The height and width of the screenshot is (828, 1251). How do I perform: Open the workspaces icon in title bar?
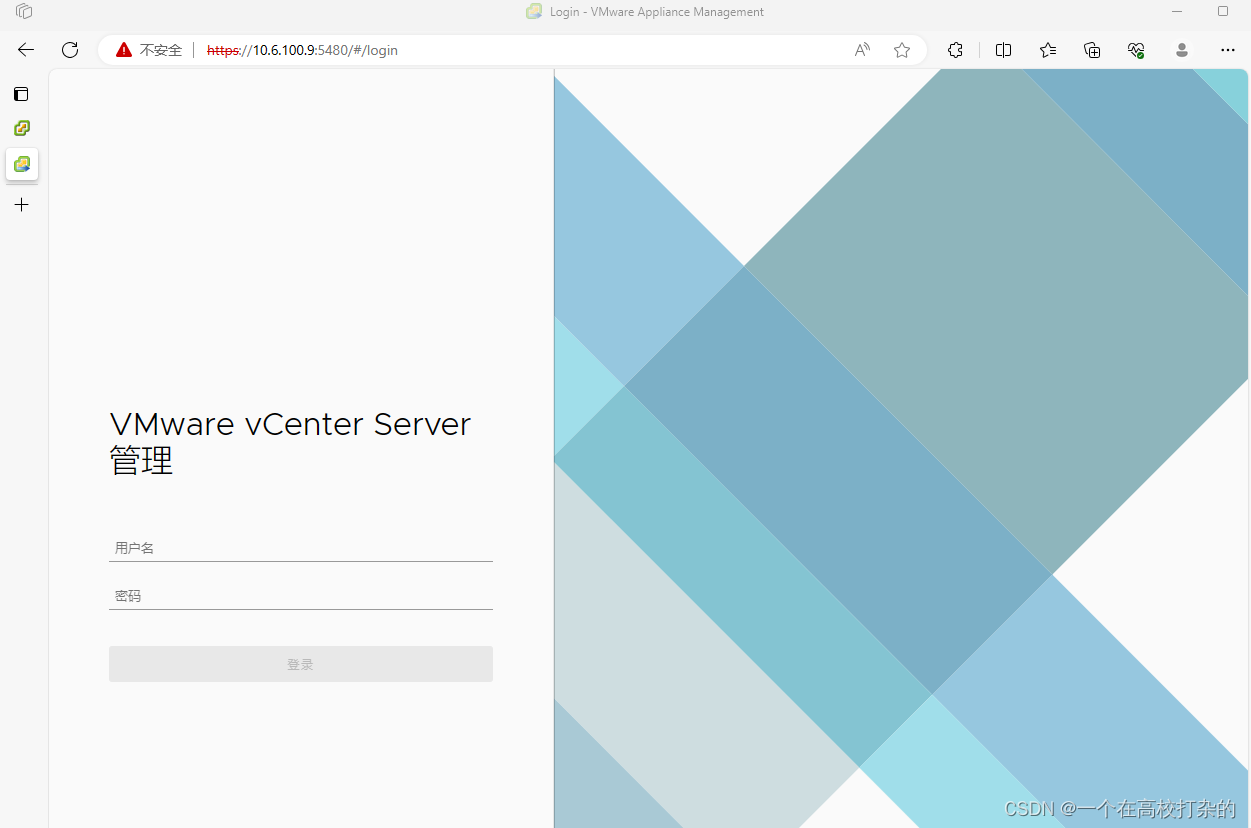[x=24, y=12]
